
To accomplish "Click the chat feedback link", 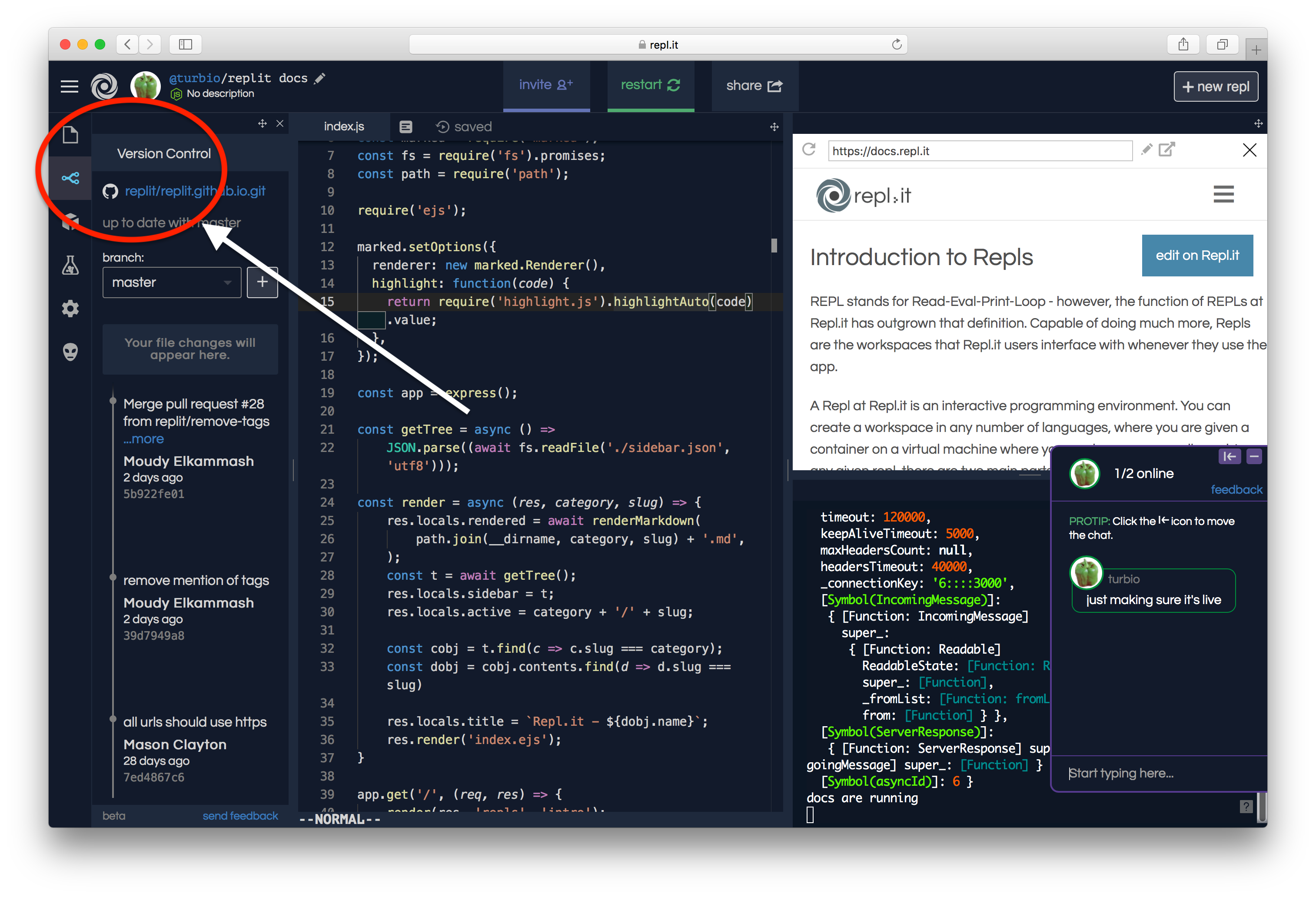I will (x=1236, y=489).
